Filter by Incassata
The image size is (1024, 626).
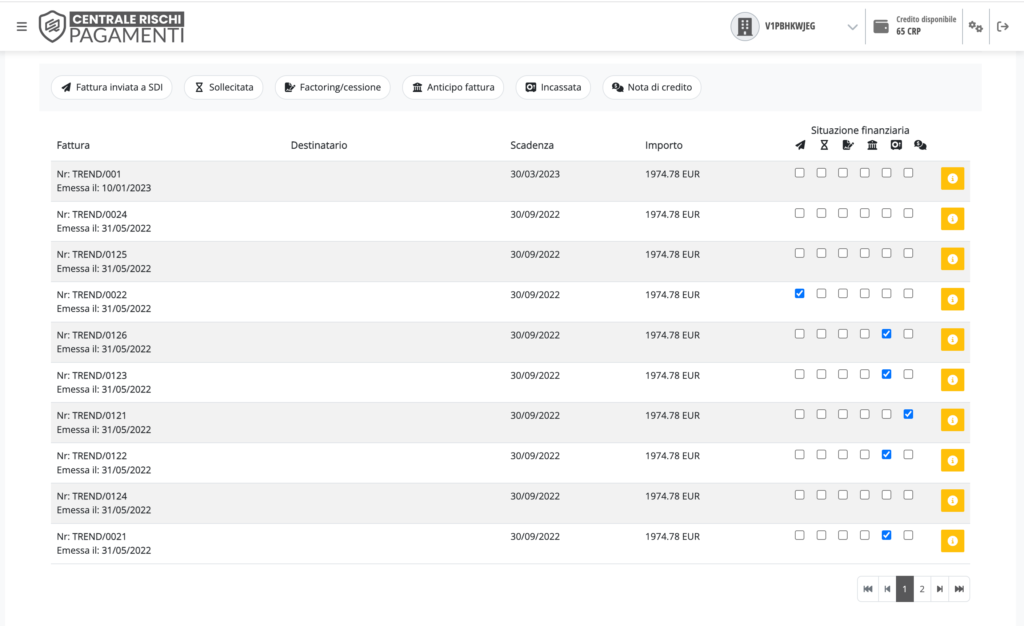pyautogui.click(x=553, y=87)
